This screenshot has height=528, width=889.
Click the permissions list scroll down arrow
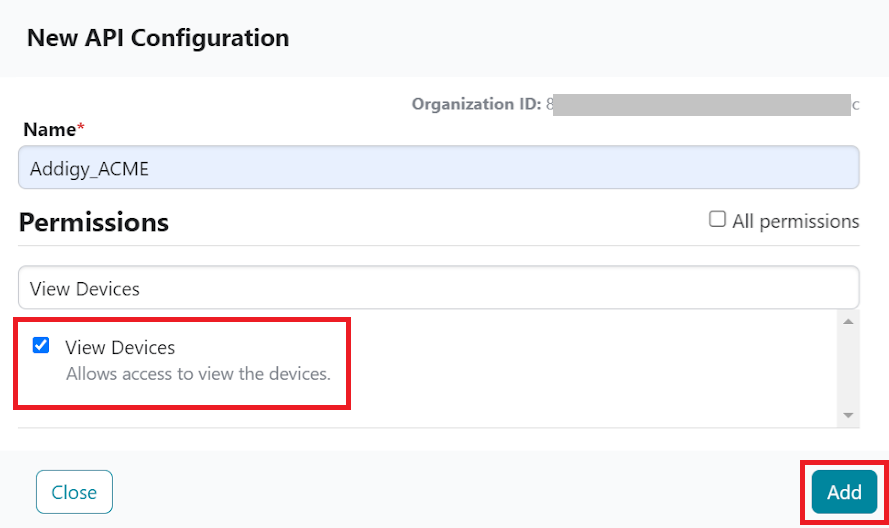point(848,415)
